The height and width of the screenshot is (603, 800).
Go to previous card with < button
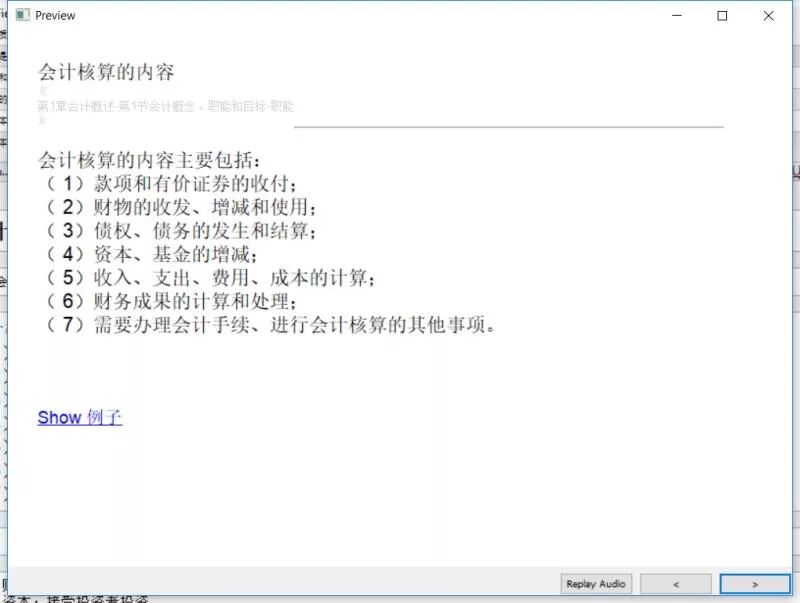pyautogui.click(x=676, y=584)
